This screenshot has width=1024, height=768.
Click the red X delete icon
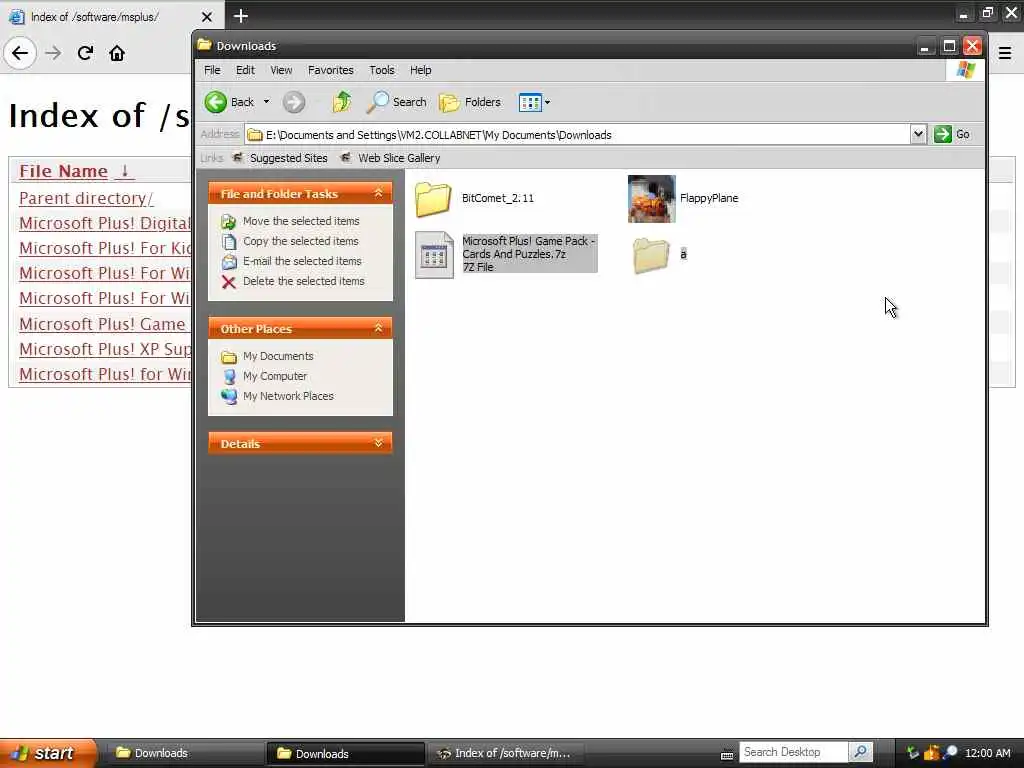(229, 281)
